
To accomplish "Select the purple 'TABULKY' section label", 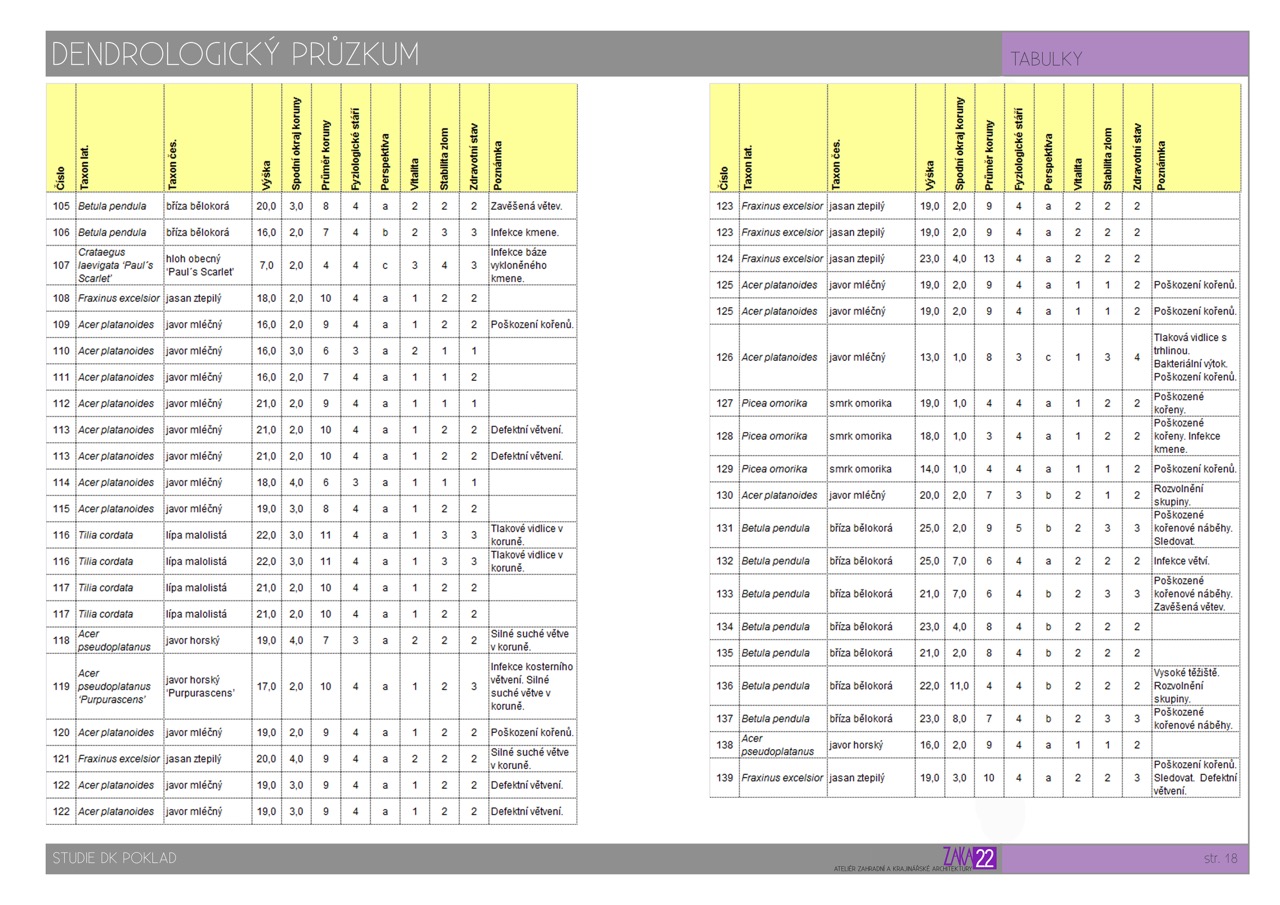I will coord(1046,59).
